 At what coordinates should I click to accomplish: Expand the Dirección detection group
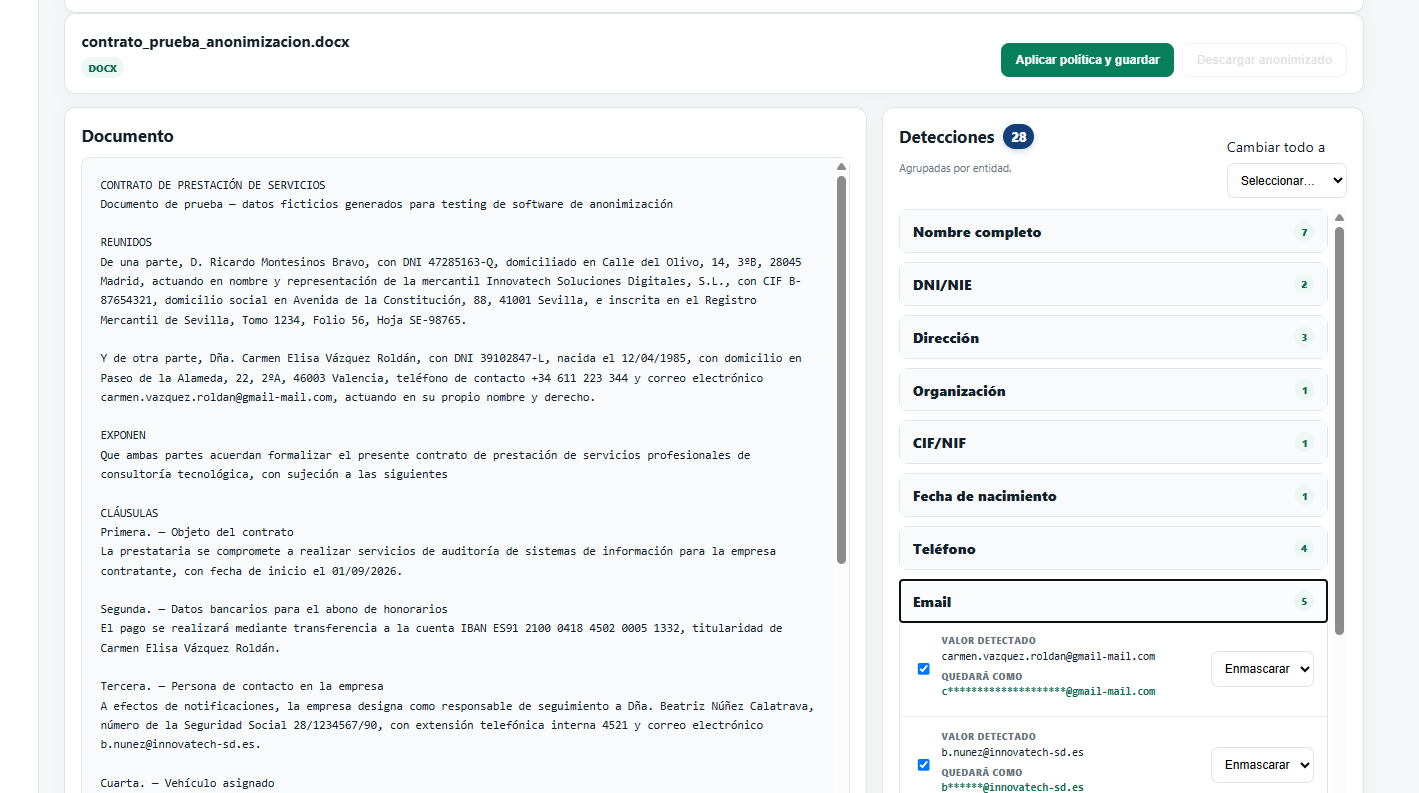[x=1113, y=338]
